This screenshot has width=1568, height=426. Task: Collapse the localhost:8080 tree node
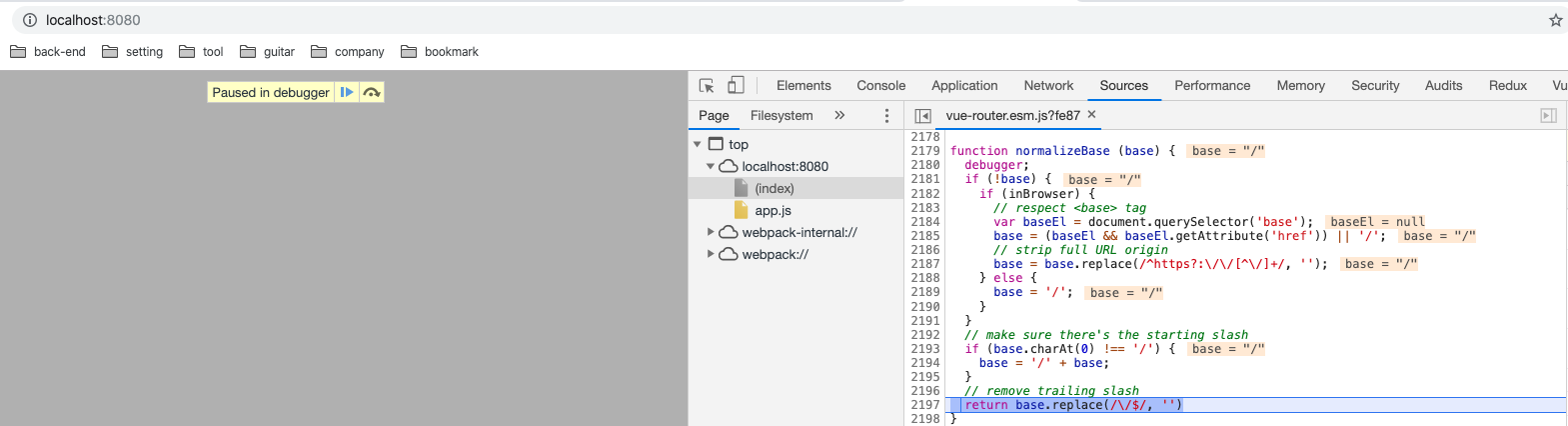pyautogui.click(x=711, y=167)
